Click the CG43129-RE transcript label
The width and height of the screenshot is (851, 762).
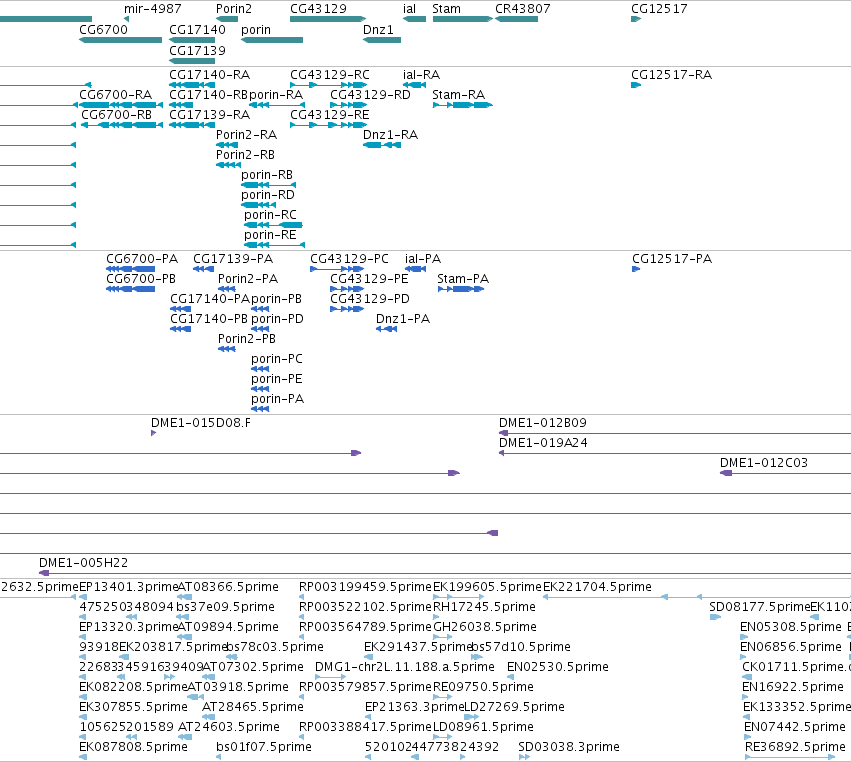coord(329,115)
